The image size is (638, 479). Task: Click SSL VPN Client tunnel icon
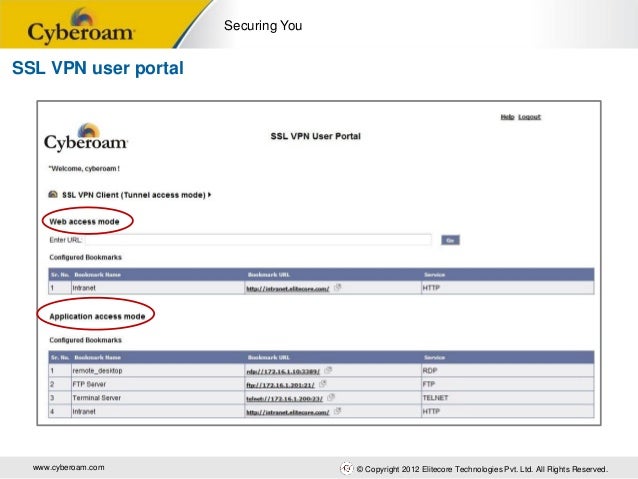53,194
